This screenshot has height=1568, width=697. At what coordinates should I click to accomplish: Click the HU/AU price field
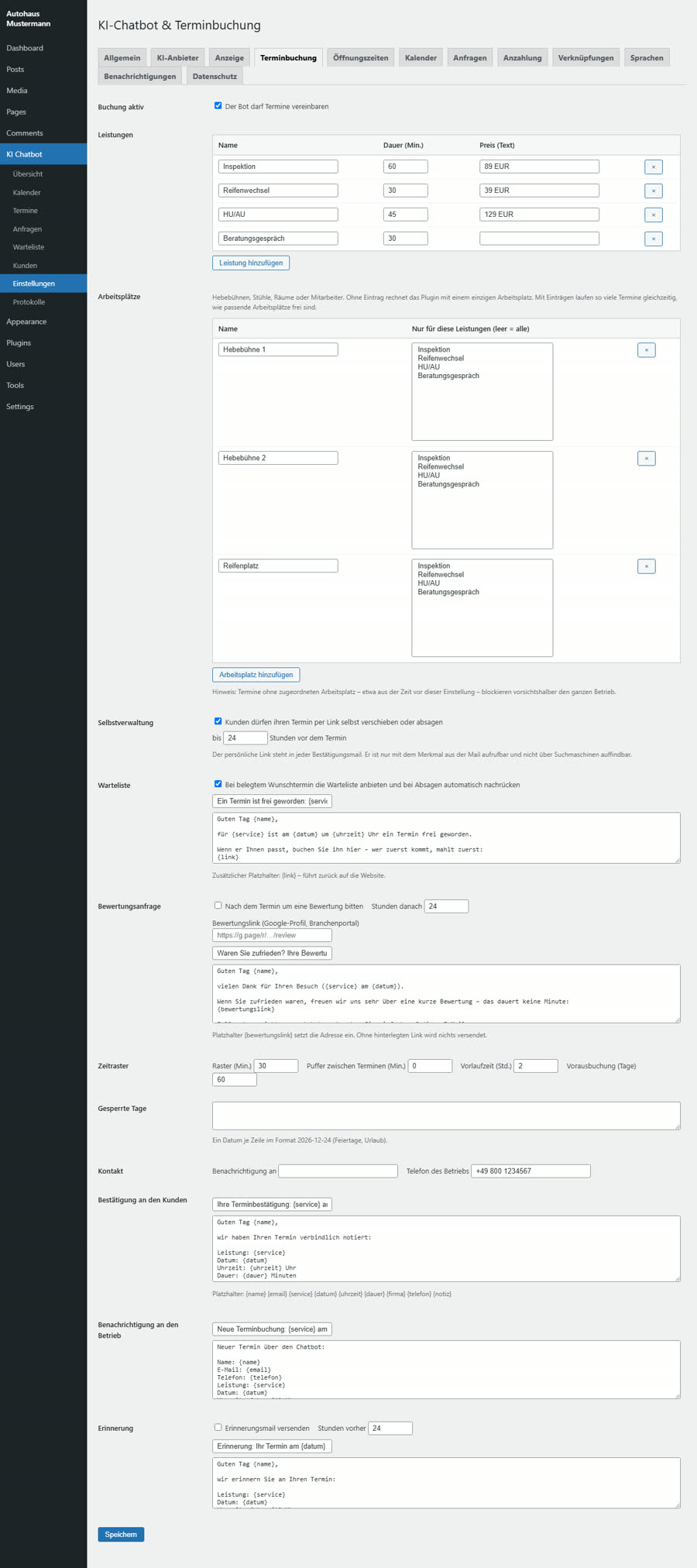point(539,215)
